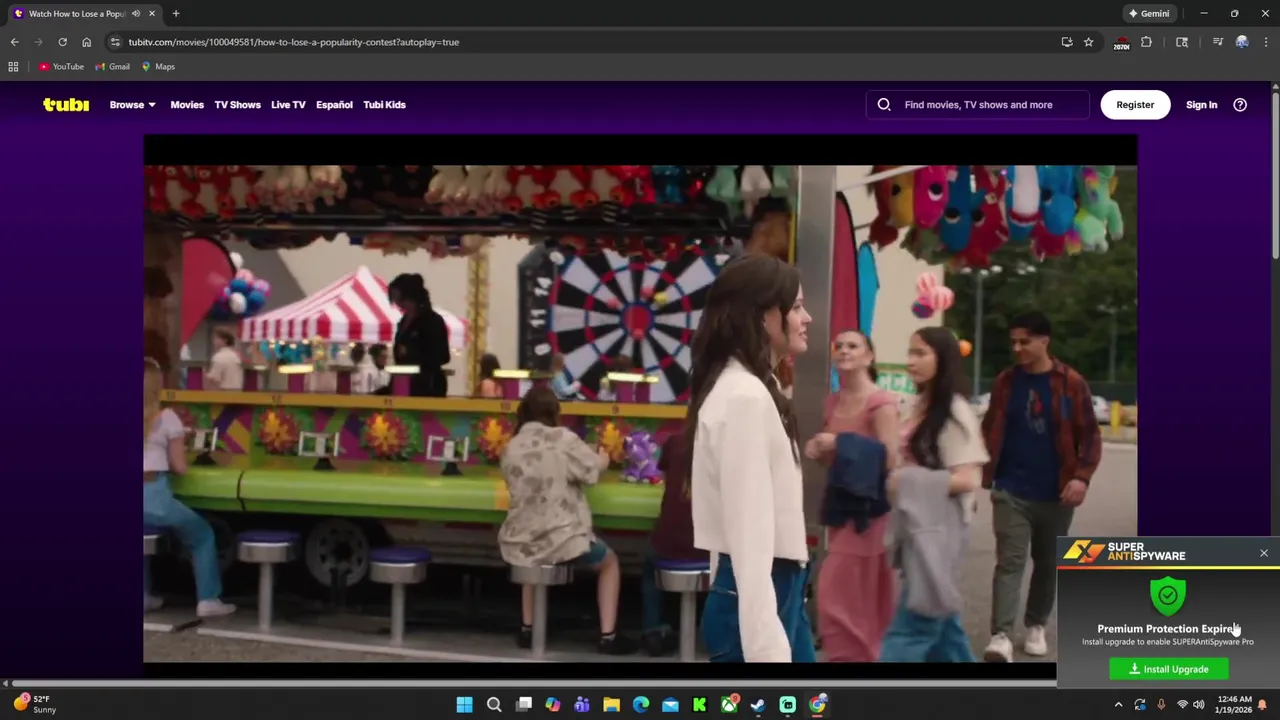Go to the browser home page
Image resolution: width=1280 pixels, height=720 pixels.
86,42
